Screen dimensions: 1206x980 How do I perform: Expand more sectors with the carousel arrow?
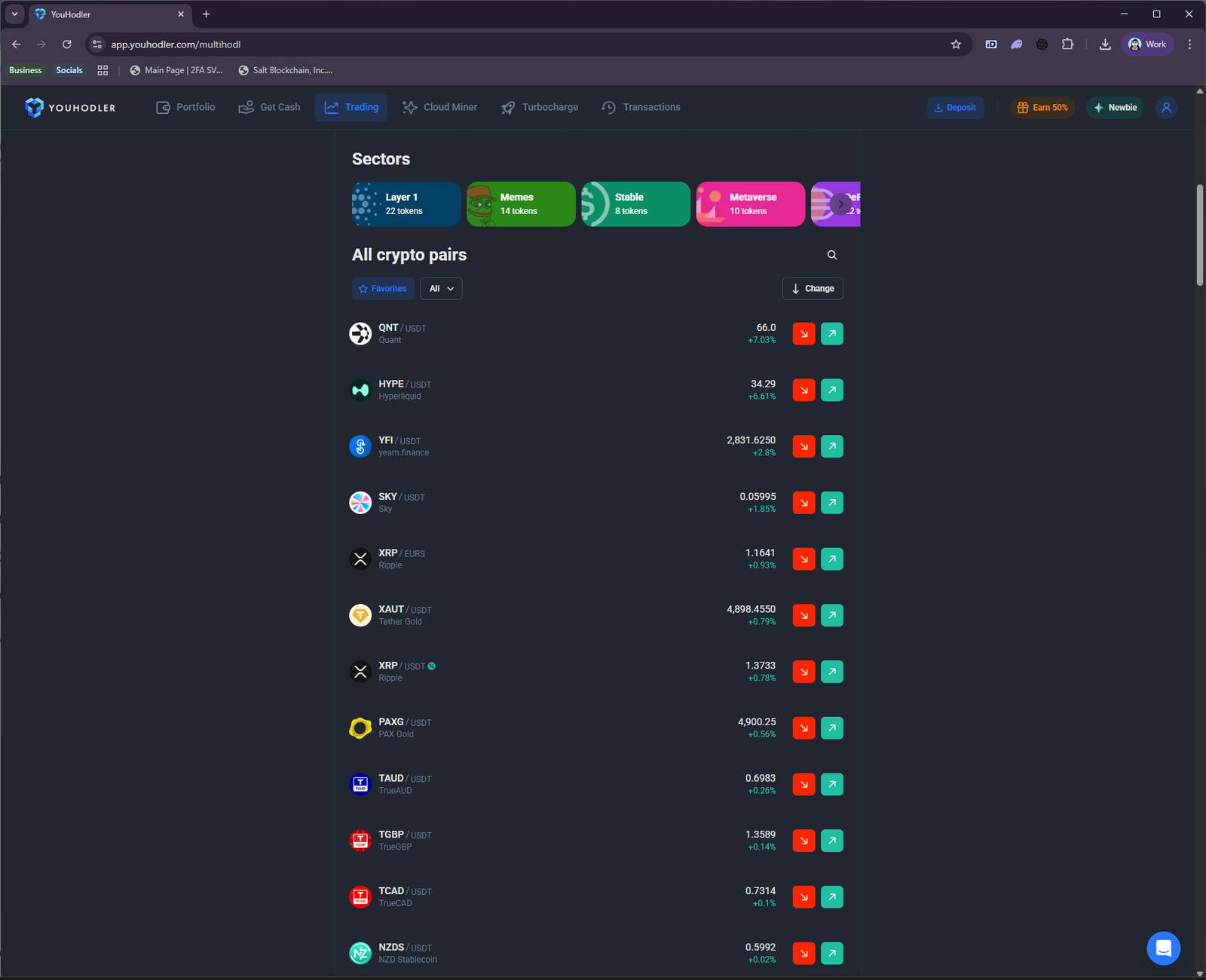click(840, 204)
